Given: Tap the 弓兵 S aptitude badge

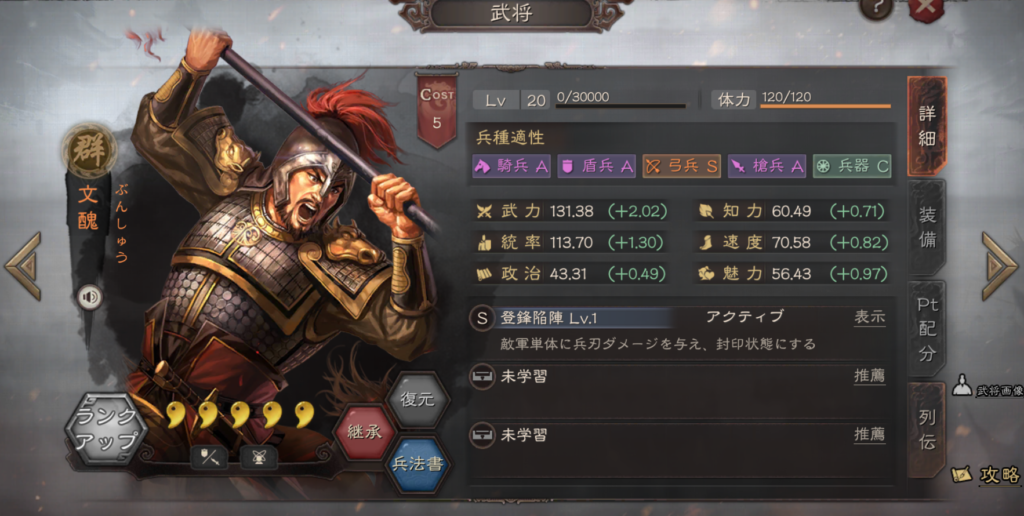Looking at the screenshot, I should click(x=681, y=166).
